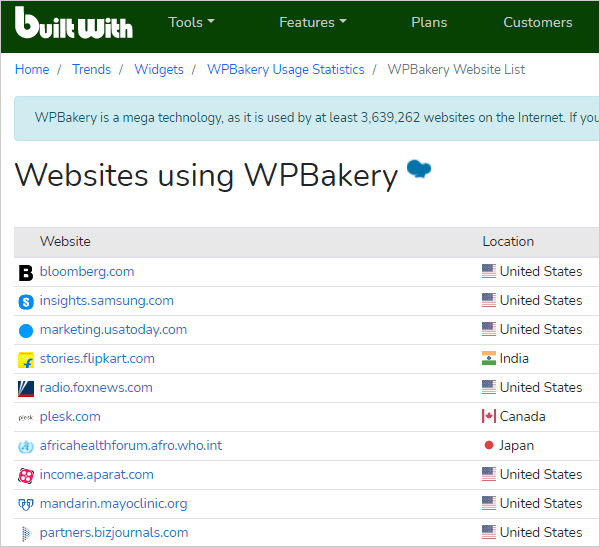This screenshot has height=547, width=600.
Task: Click the Canada flag in plesk.com row
Action: tap(489, 416)
